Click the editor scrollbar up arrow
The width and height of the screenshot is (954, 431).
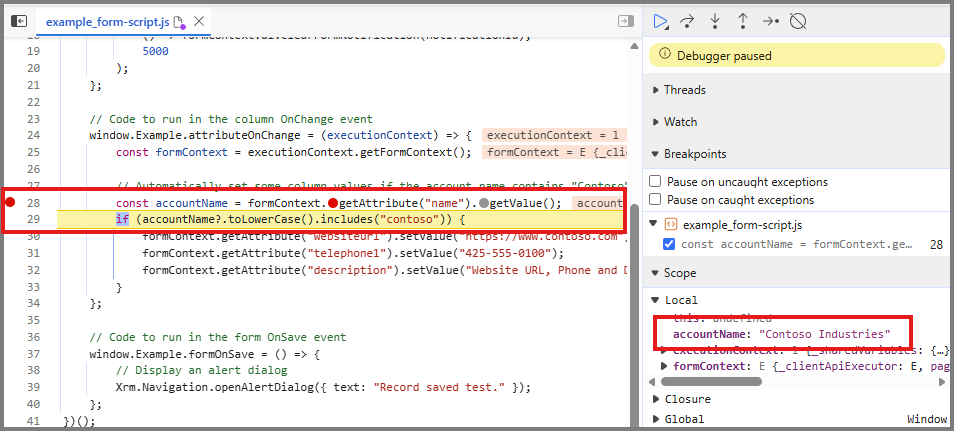click(x=633, y=46)
